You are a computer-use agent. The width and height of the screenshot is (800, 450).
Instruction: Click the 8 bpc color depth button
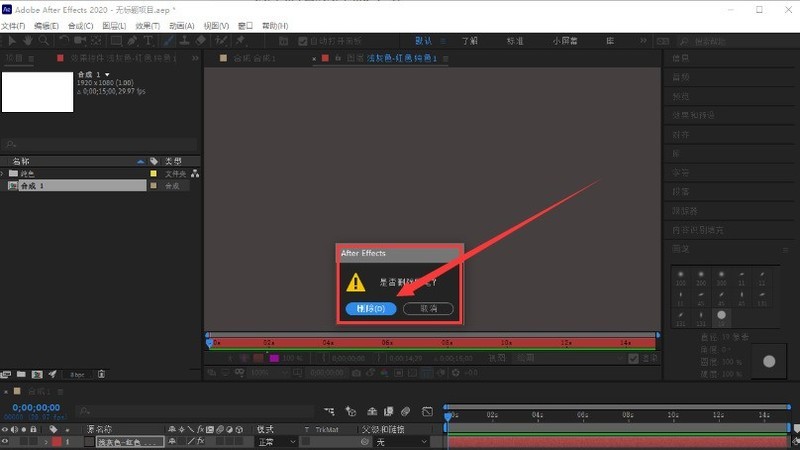click(x=76, y=374)
